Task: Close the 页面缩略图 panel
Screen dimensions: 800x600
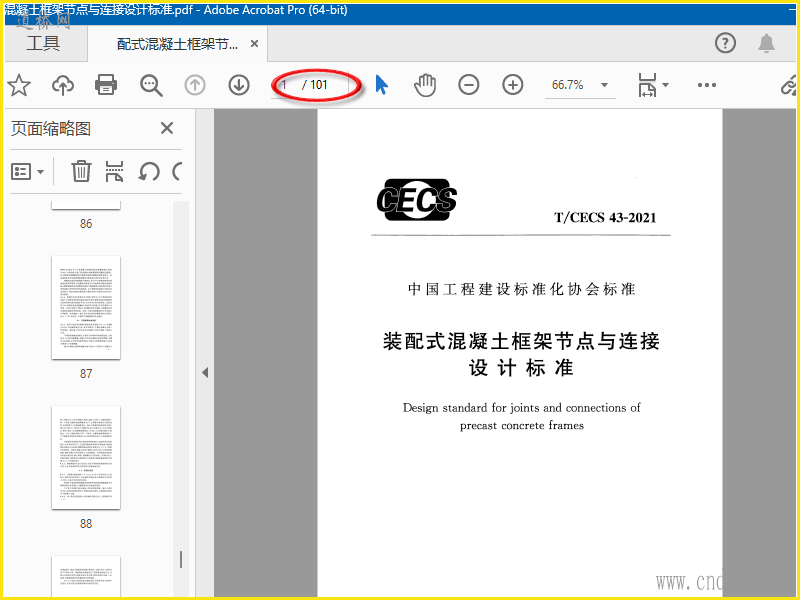Action: pyautogui.click(x=167, y=128)
